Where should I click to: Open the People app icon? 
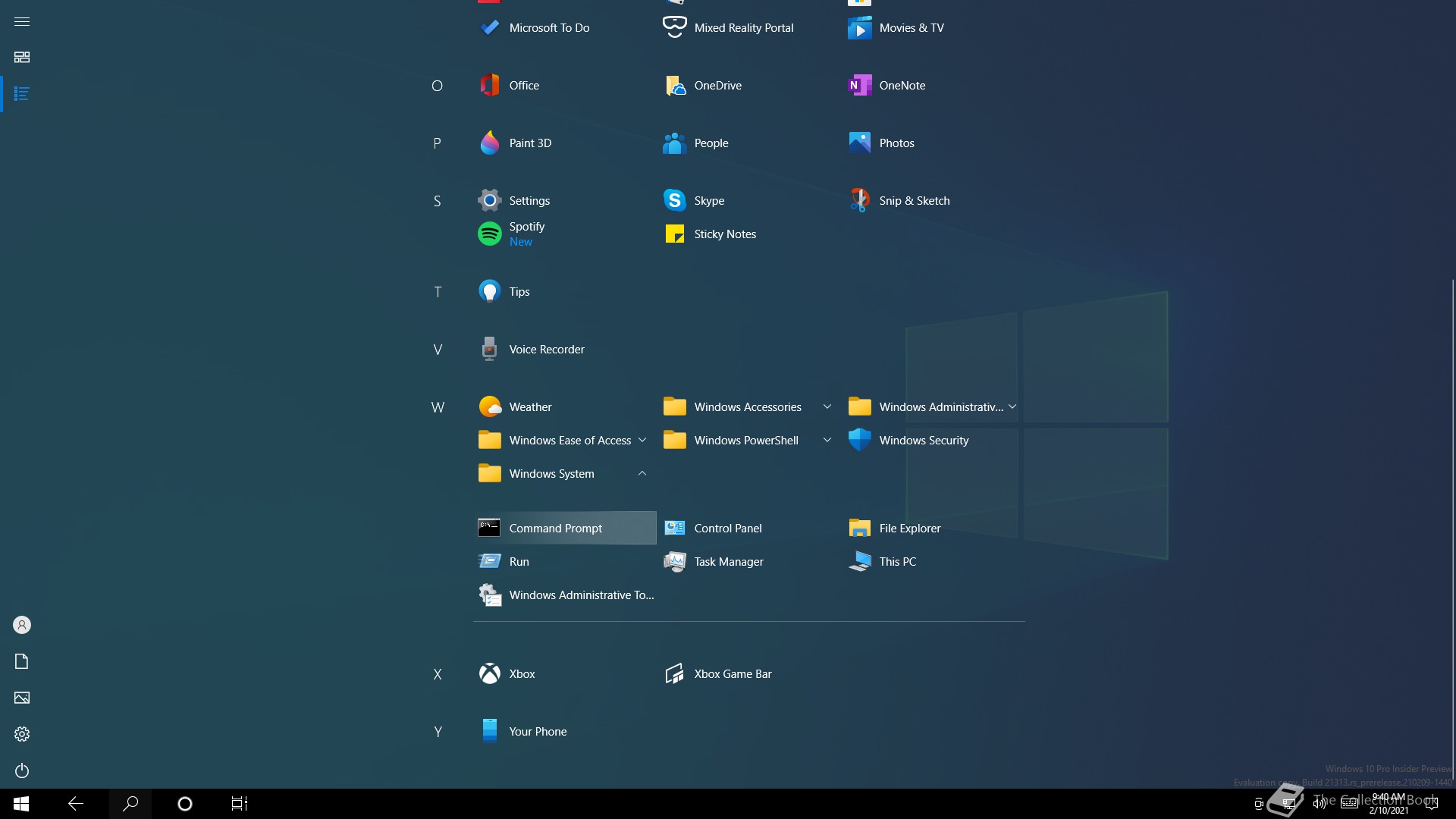(x=675, y=143)
